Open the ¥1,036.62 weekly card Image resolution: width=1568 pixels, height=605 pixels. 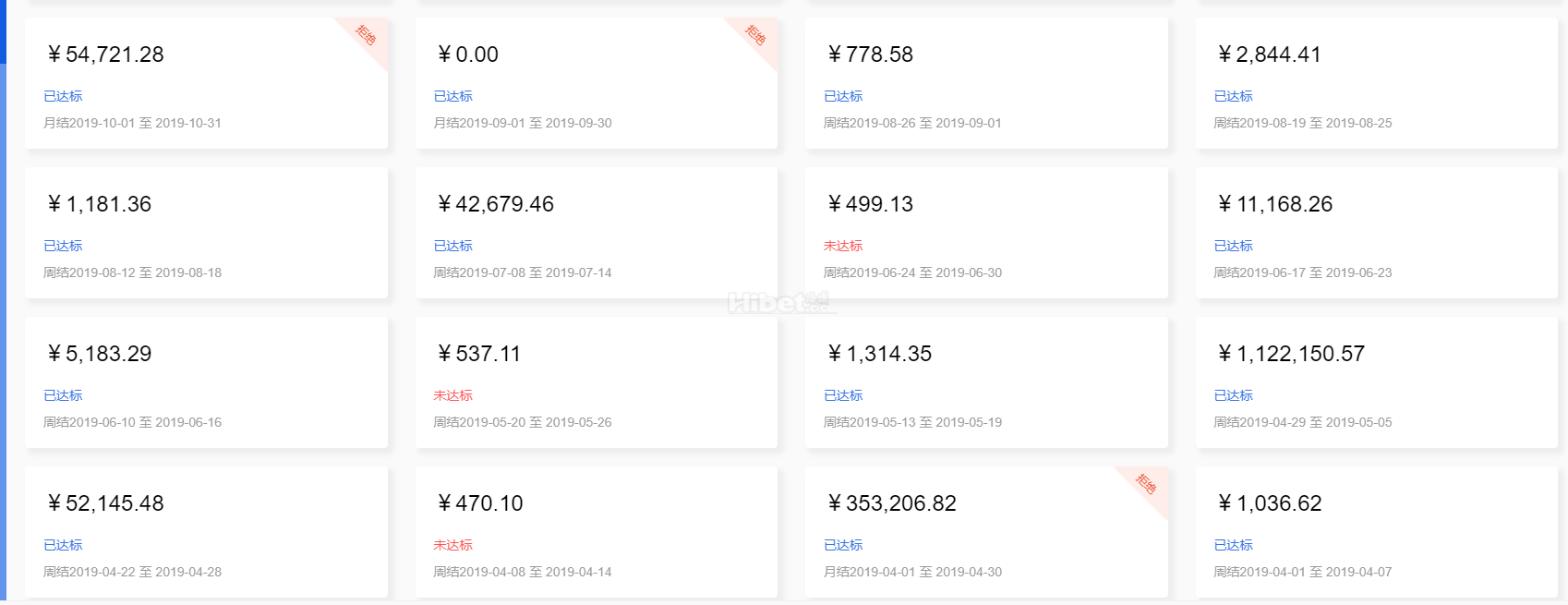[x=1376, y=532]
